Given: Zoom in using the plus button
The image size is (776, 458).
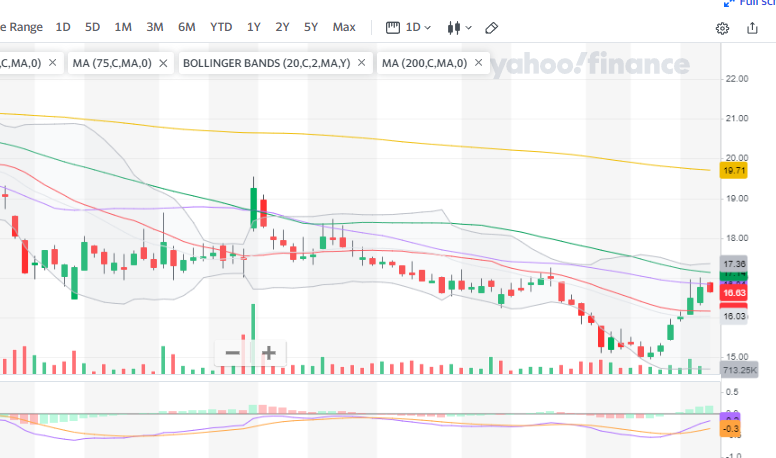Looking at the screenshot, I should tap(268, 352).
